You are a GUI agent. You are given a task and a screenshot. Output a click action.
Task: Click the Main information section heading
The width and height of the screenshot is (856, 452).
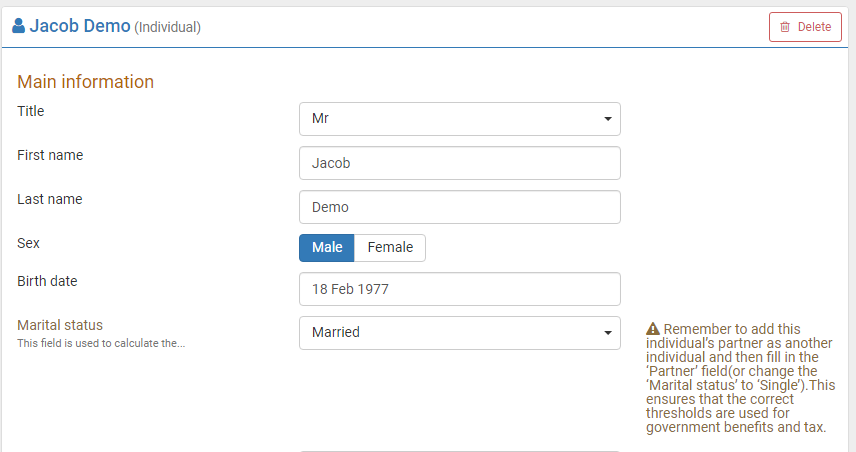pyautogui.click(x=86, y=82)
